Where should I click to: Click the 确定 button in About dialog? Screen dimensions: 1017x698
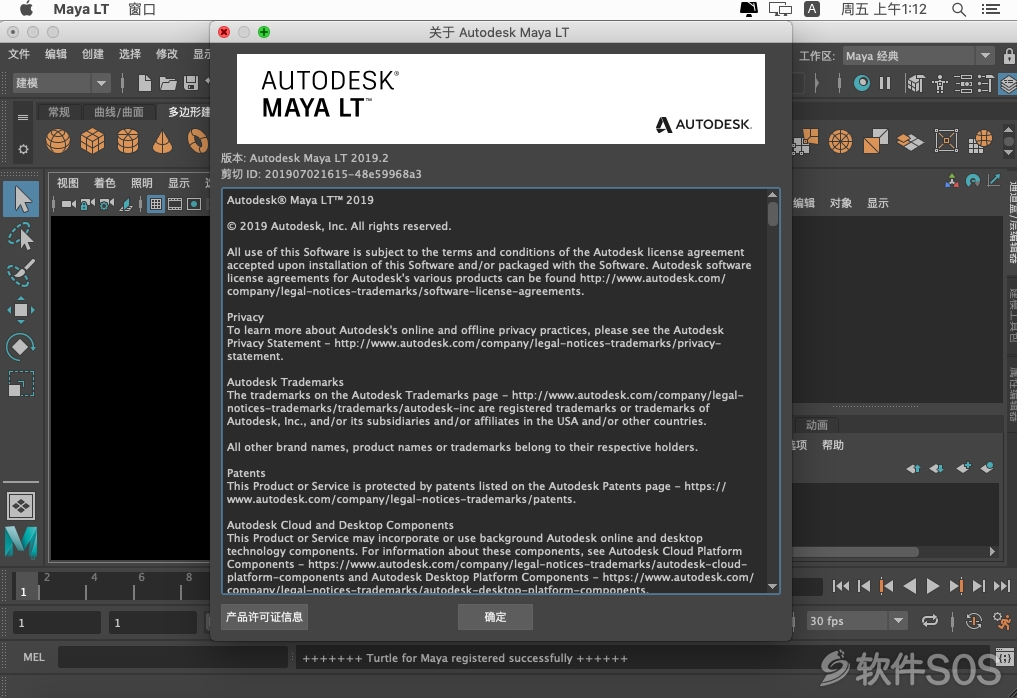point(495,617)
